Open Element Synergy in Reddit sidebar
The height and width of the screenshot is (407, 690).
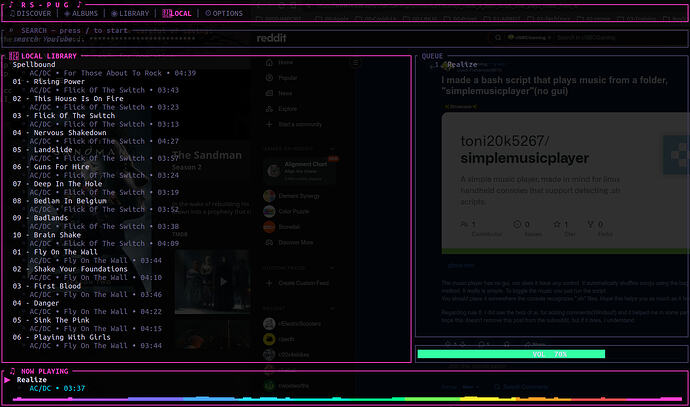point(291,196)
